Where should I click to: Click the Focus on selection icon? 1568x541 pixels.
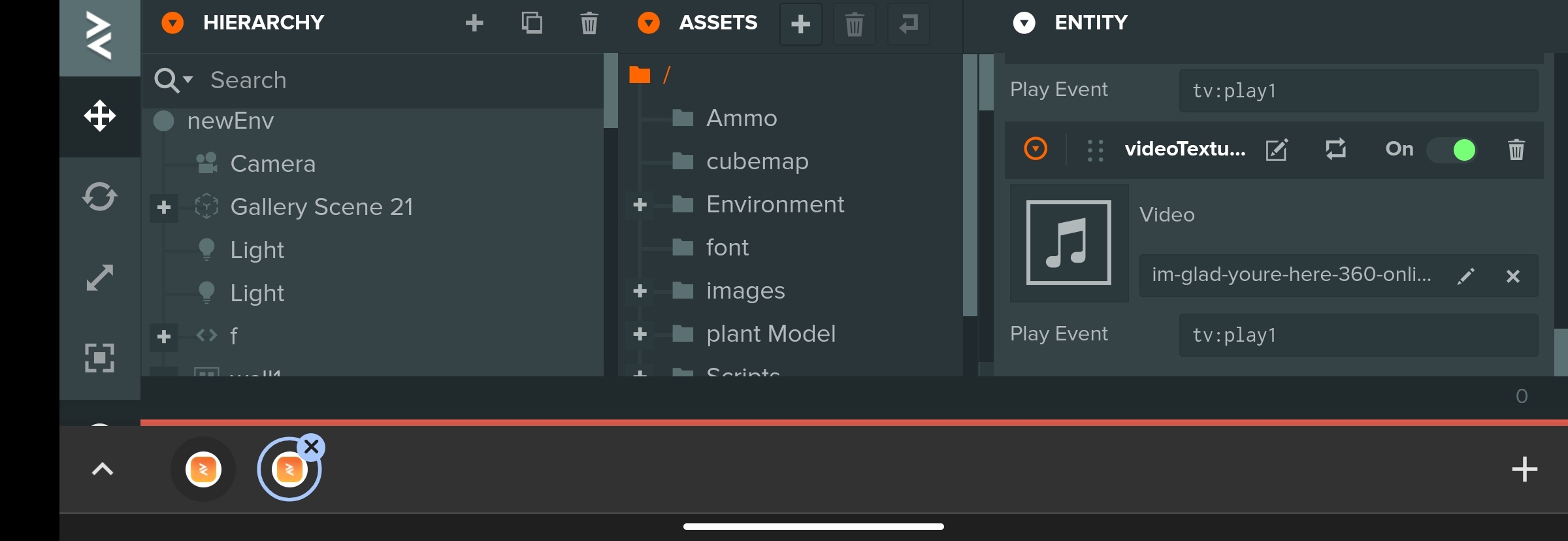tap(100, 358)
